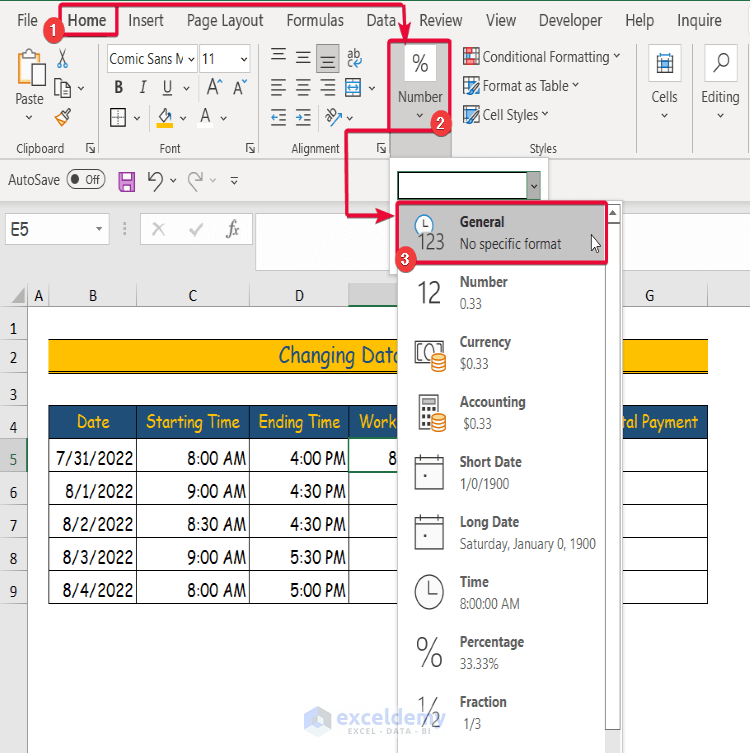Click the Undo arrow

156,181
